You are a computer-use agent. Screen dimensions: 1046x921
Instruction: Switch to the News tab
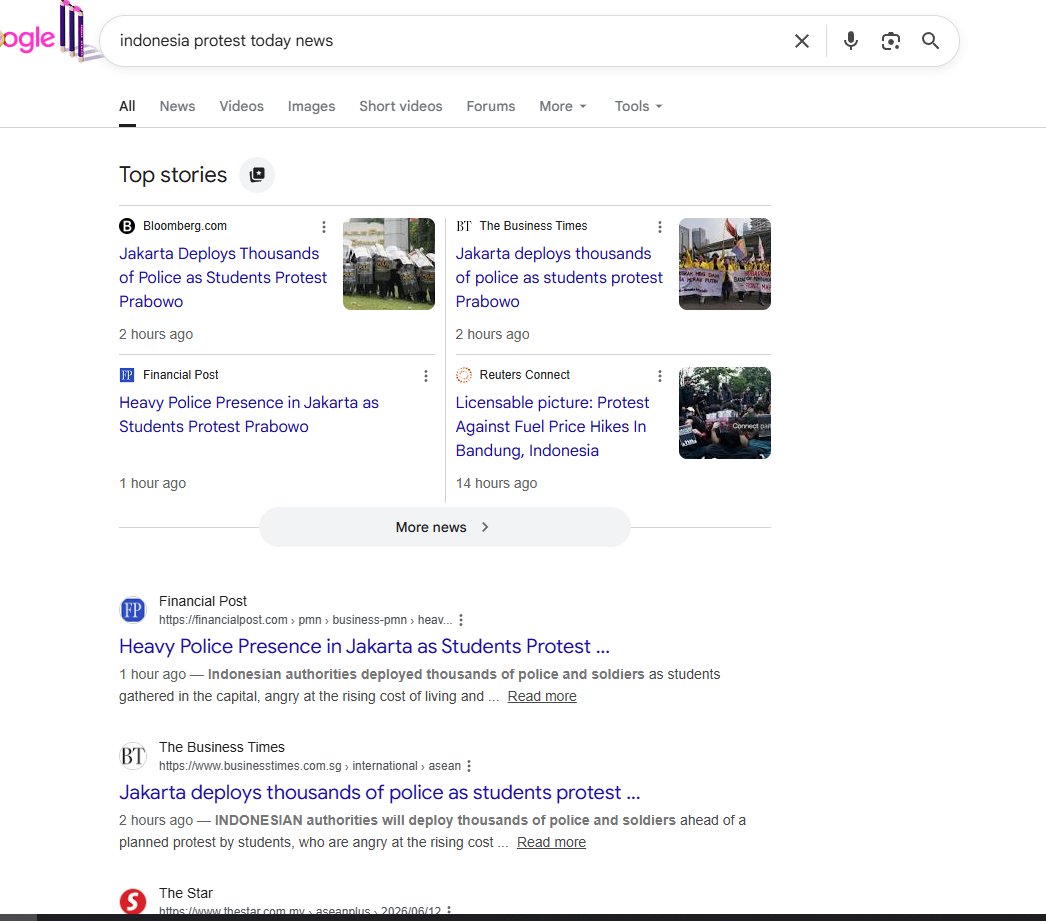(177, 106)
